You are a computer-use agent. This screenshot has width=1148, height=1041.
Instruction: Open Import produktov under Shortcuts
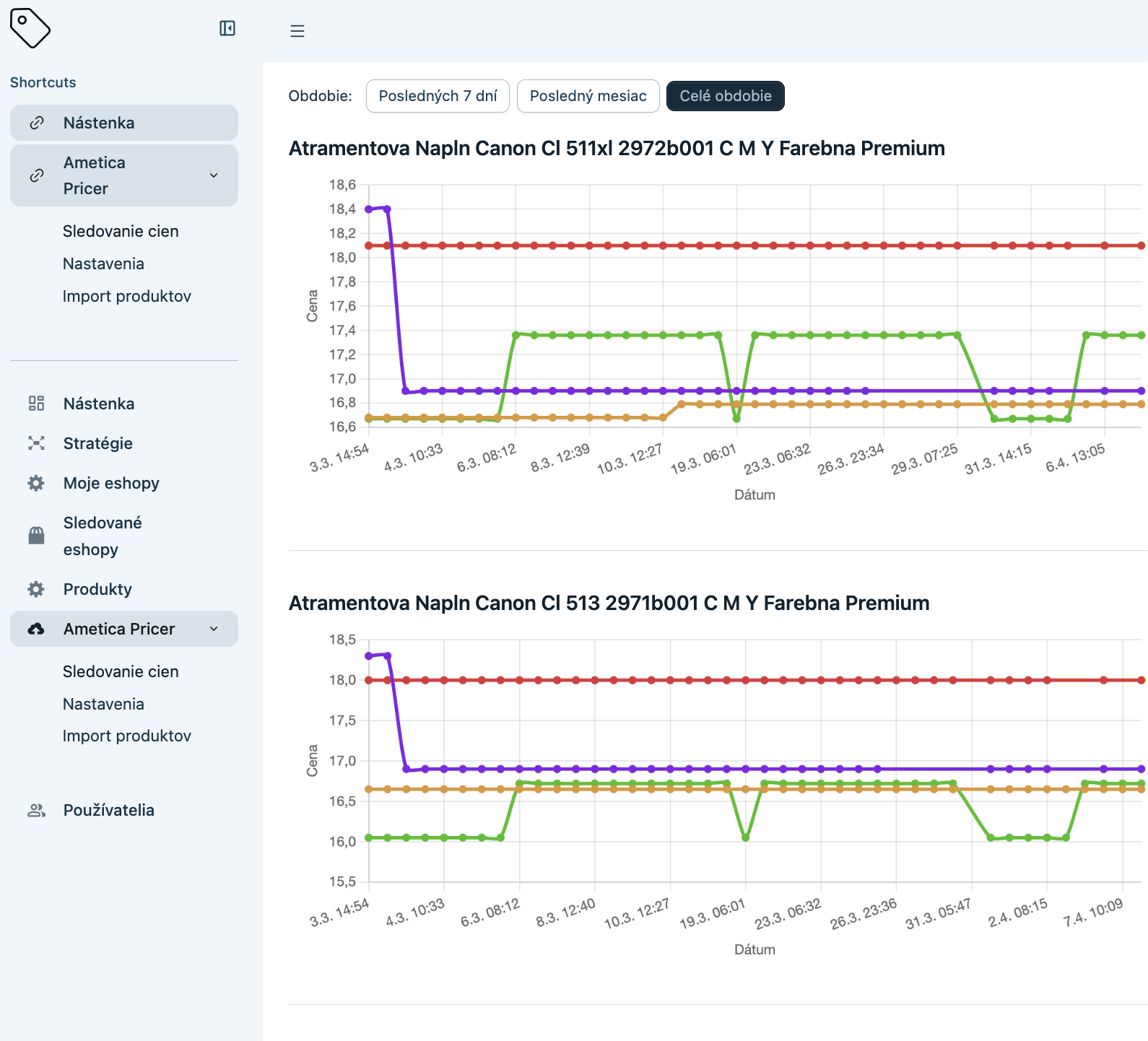pos(127,296)
